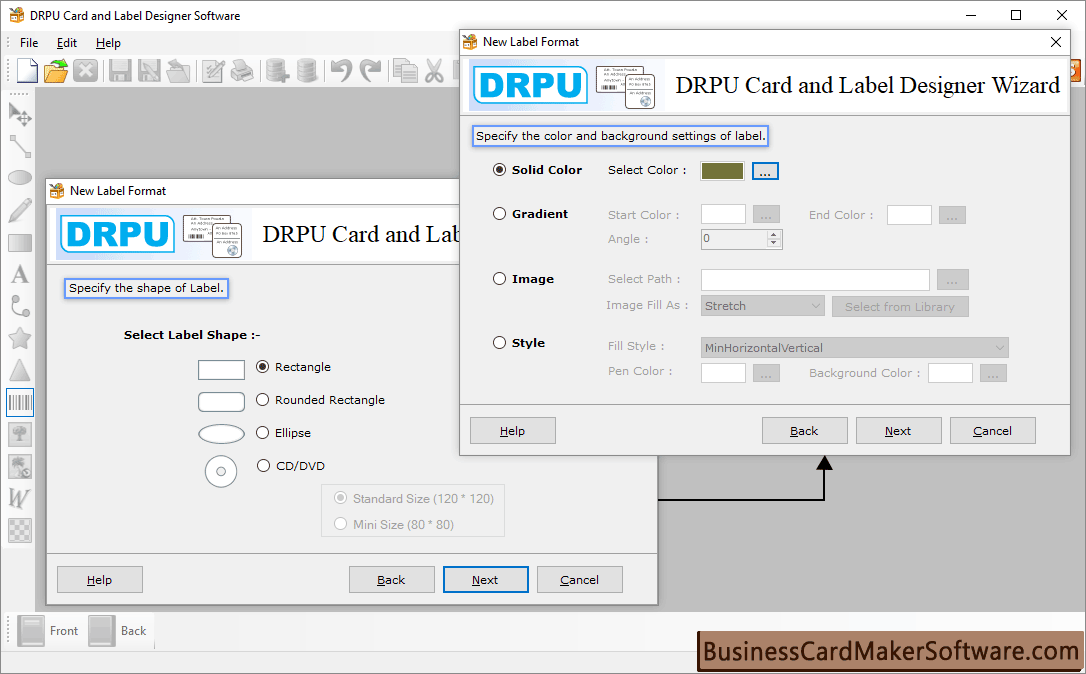Select the Gradient radio option

click(x=499, y=214)
